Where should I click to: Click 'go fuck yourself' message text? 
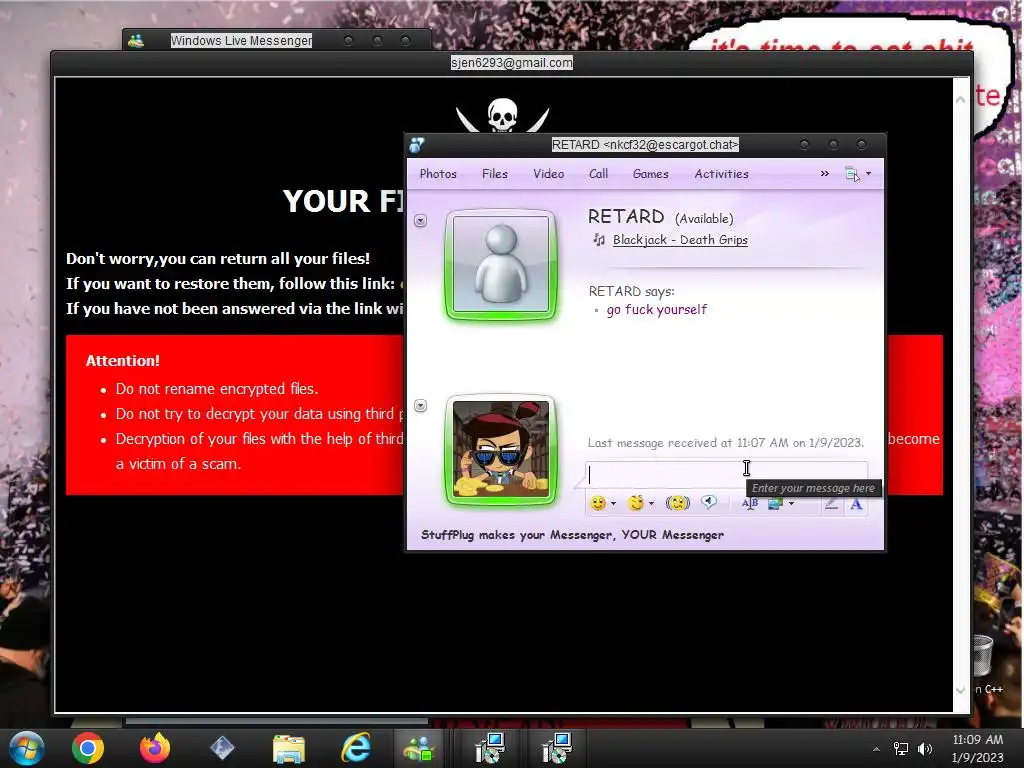[x=656, y=310]
